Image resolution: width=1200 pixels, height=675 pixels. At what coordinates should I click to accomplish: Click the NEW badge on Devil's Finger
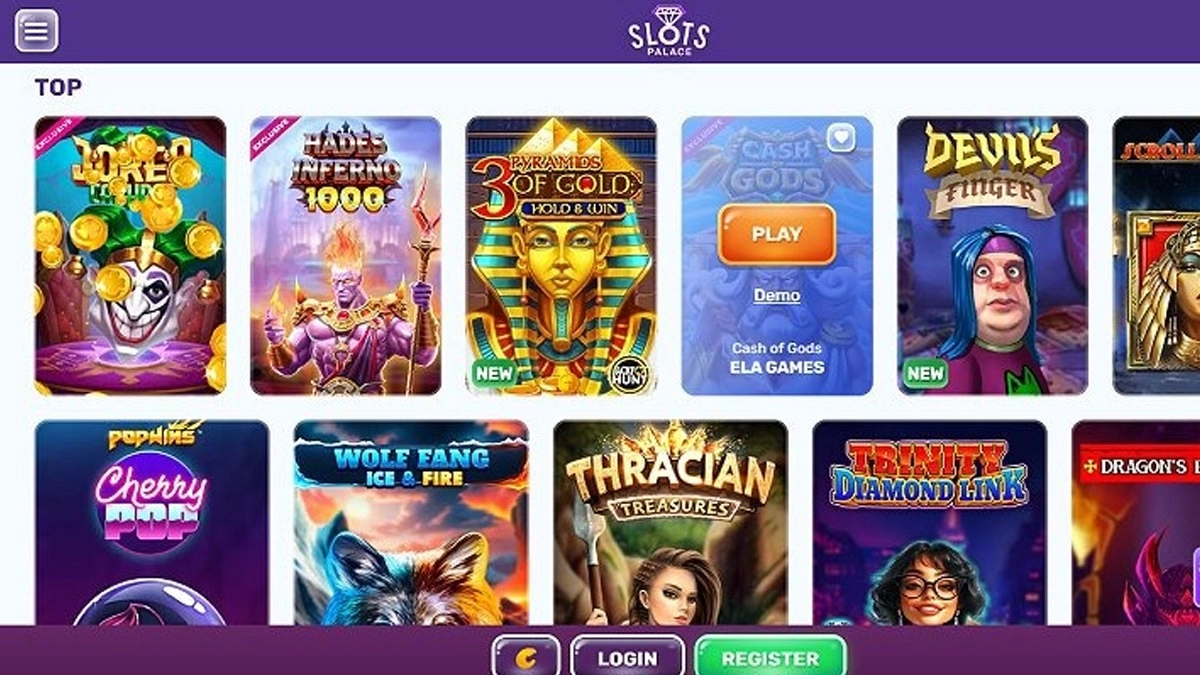coord(925,373)
